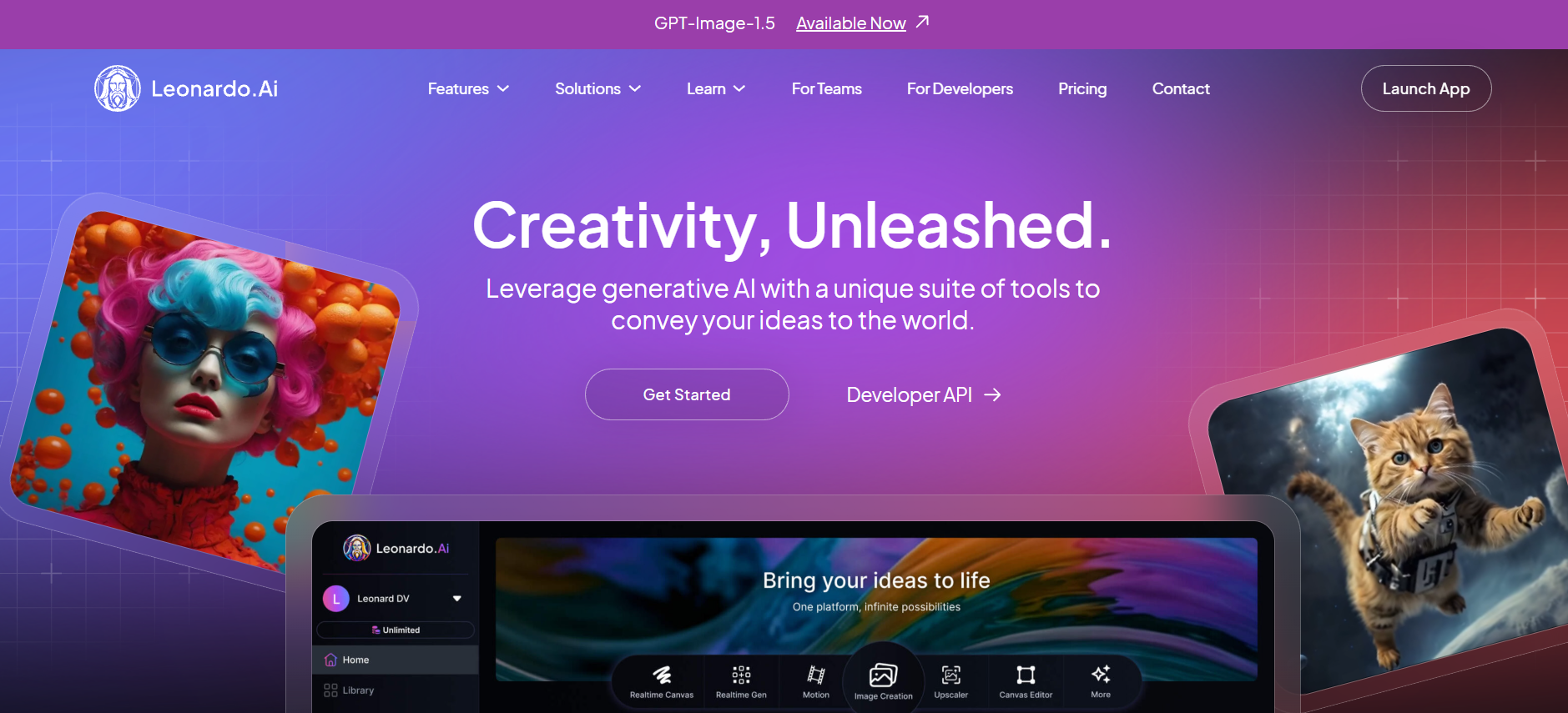The image size is (1568, 713).
Task: Expand the Leonard DV account dropdown
Action: click(456, 599)
